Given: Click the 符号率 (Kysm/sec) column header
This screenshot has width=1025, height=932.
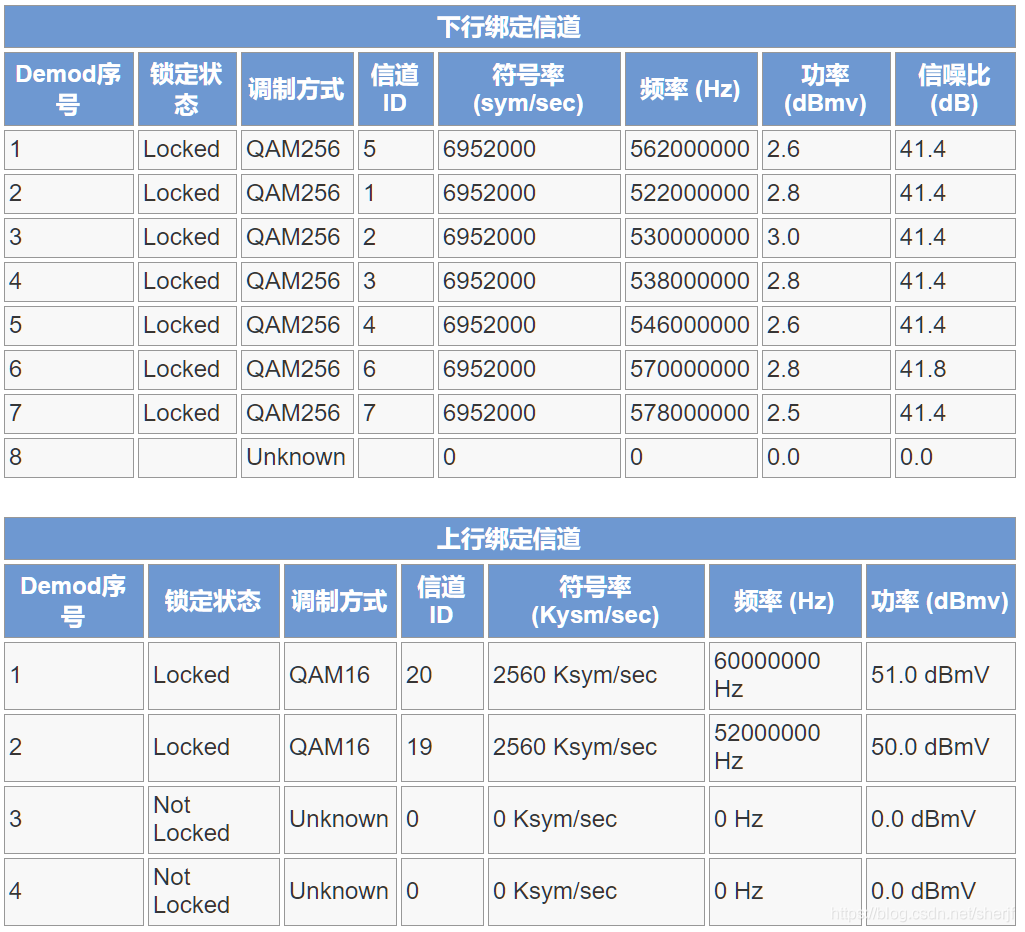Looking at the screenshot, I should point(595,601).
